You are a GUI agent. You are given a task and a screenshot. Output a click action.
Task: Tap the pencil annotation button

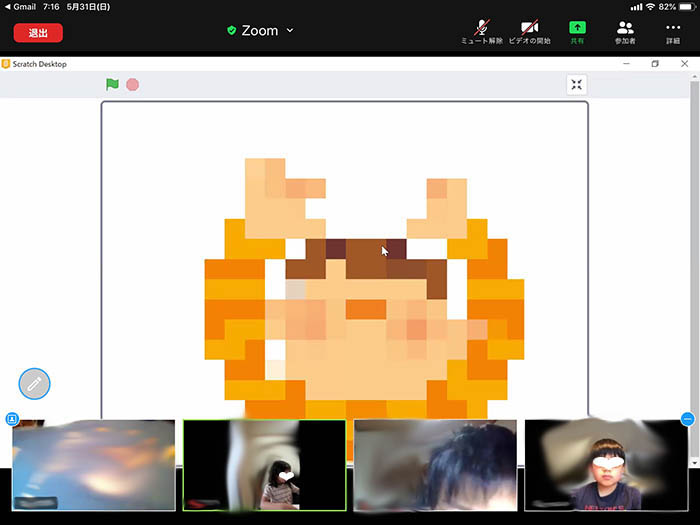(34, 384)
